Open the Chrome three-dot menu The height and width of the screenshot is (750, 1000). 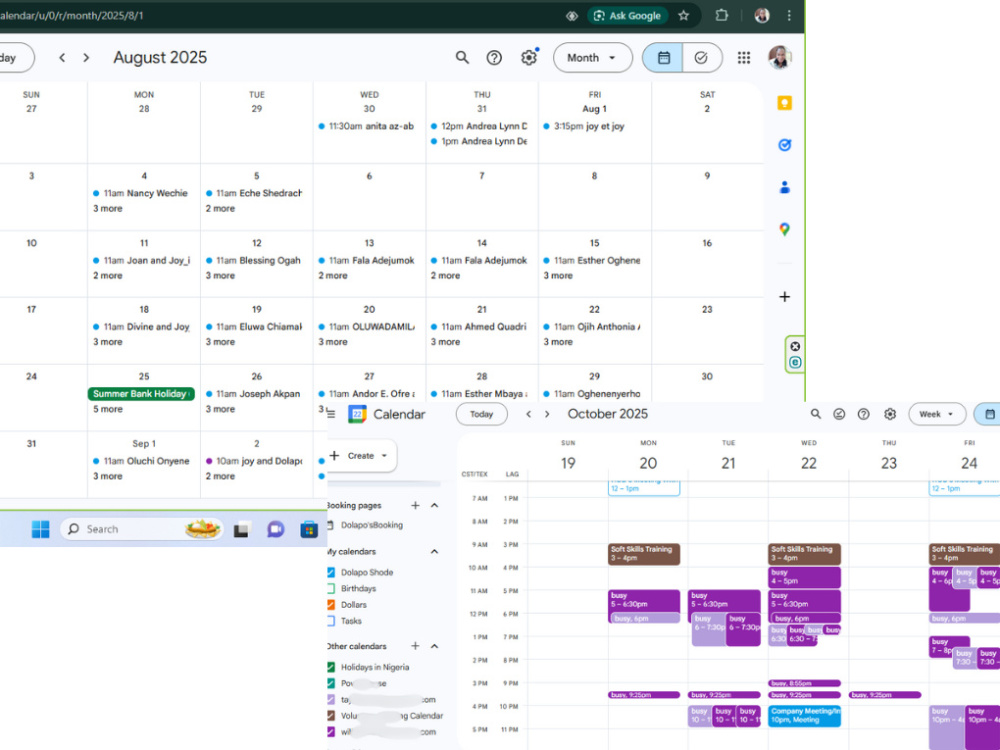tap(789, 15)
